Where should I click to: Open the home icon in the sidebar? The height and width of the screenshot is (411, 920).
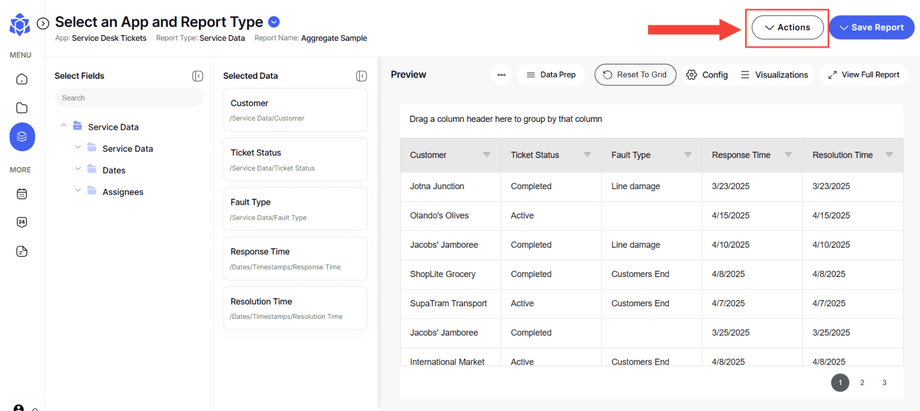tap(22, 79)
